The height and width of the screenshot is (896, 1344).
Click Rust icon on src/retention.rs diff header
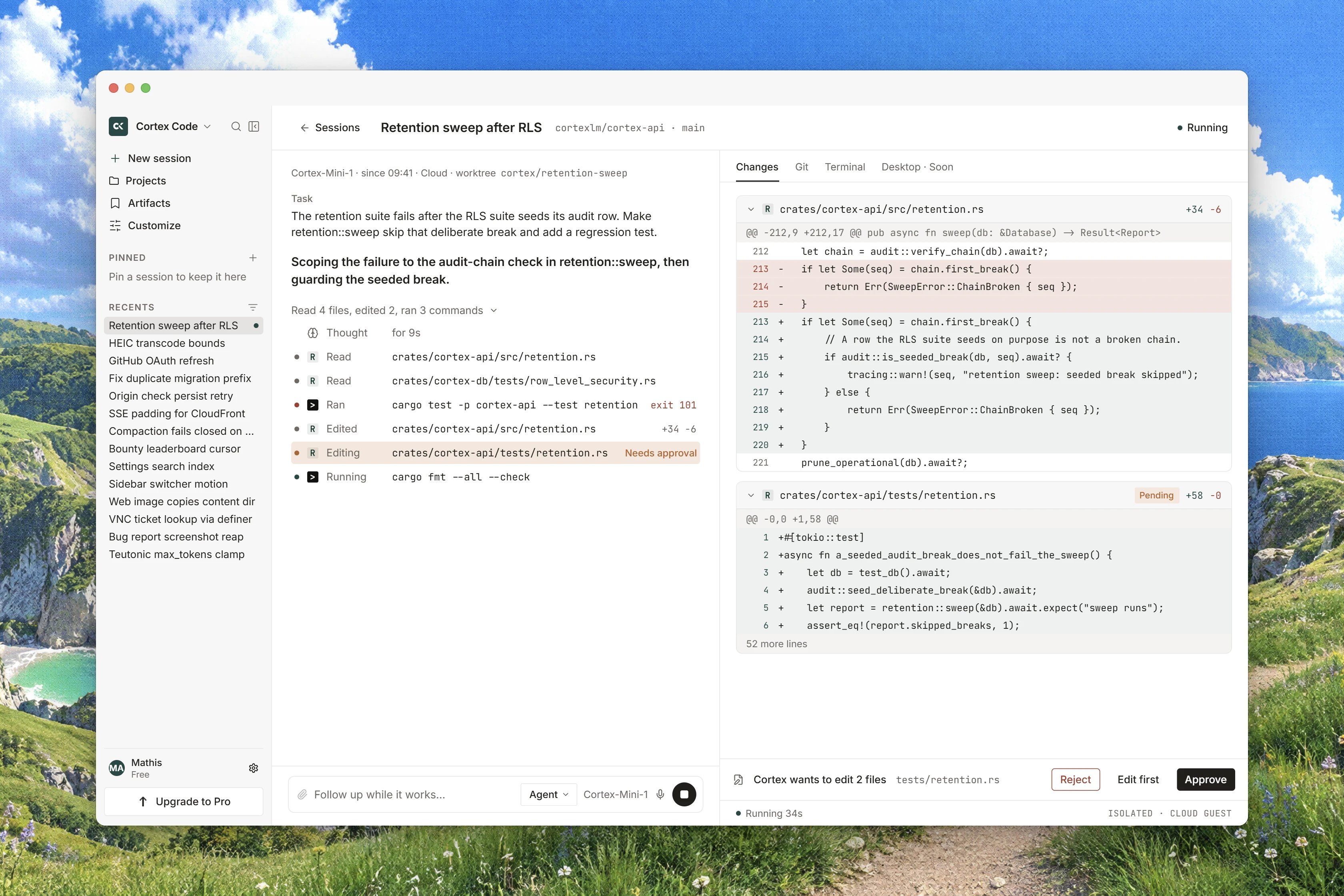click(x=768, y=209)
